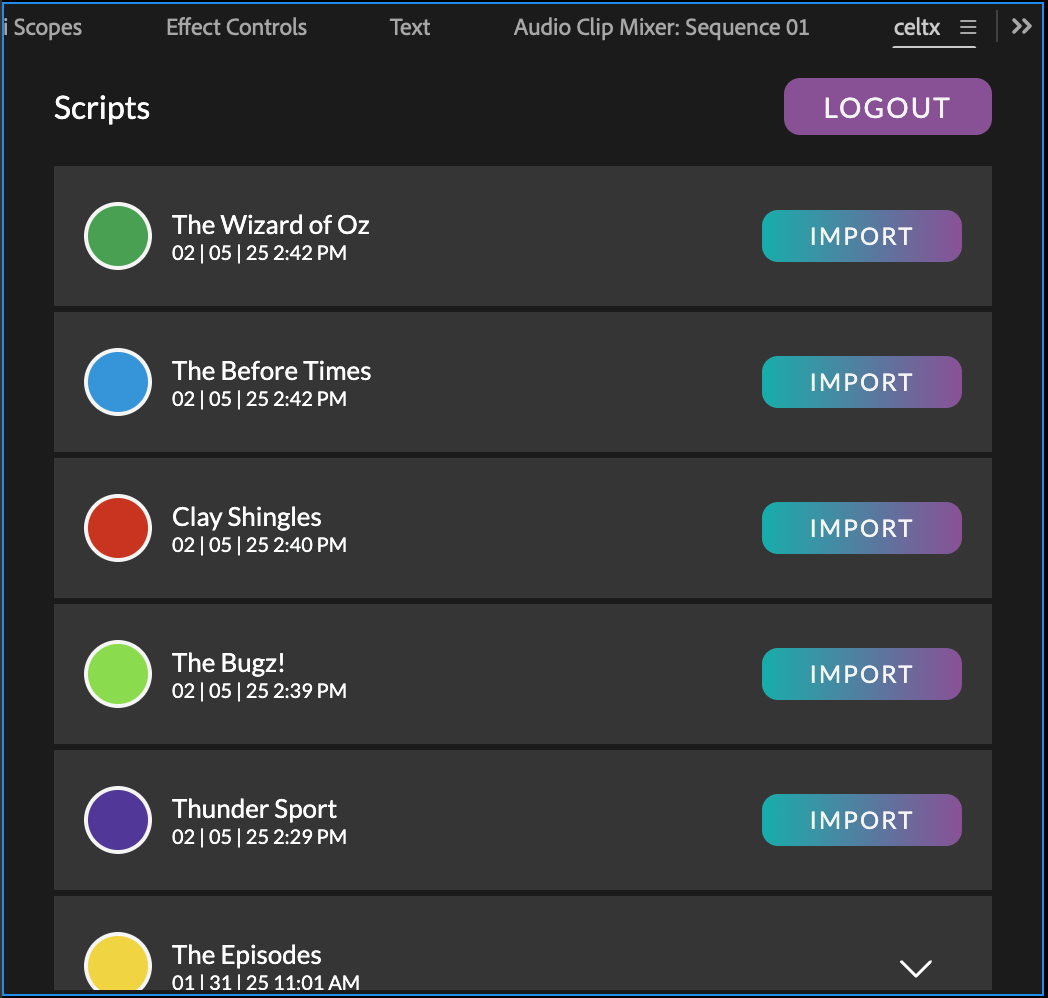Screen dimensions: 1048x998
Task: Import the Clay Shingles script
Action: 862,528
